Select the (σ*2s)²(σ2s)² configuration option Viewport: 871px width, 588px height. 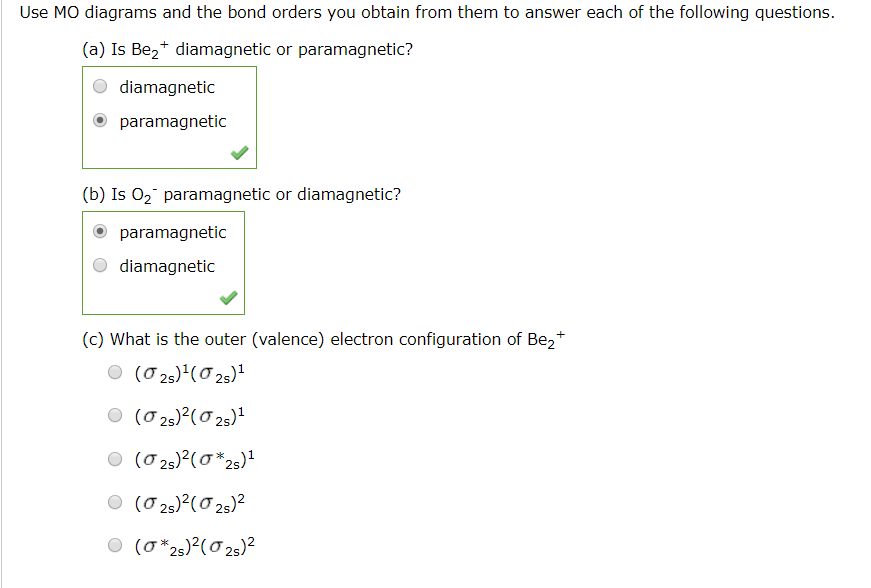pos(115,544)
